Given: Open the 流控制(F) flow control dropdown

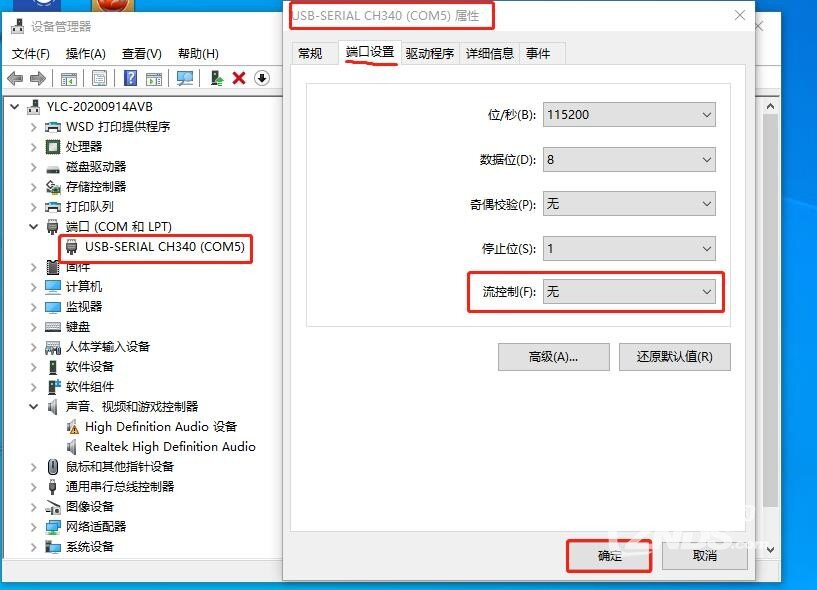Looking at the screenshot, I should click(x=629, y=292).
